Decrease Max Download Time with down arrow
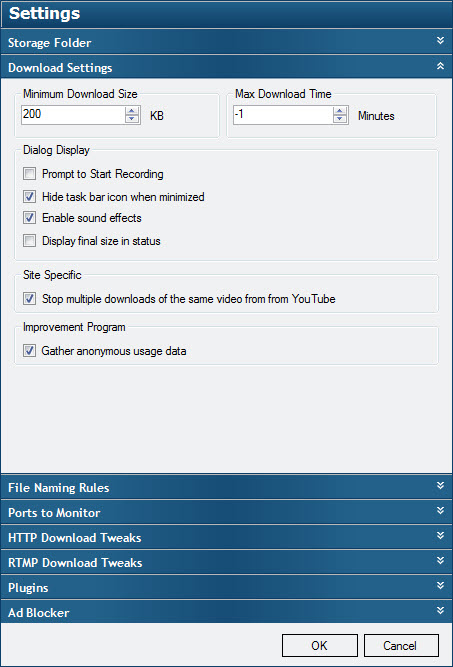Image resolution: width=453 pixels, height=667 pixels. pyautogui.click(x=339, y=119)
